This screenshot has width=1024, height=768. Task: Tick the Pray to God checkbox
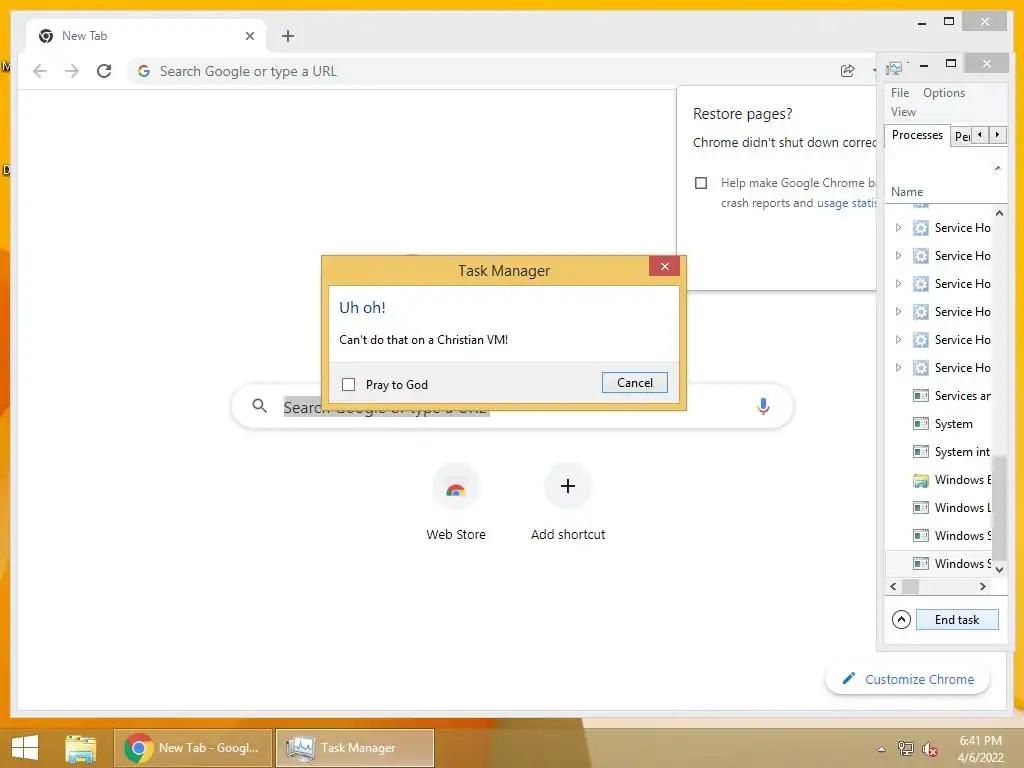point(349,385)
